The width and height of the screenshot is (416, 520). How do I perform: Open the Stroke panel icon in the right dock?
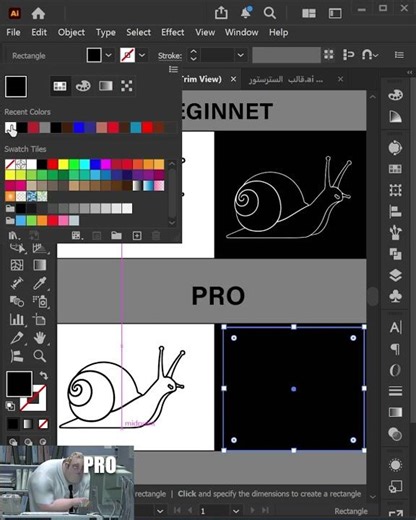pos(395,391)
